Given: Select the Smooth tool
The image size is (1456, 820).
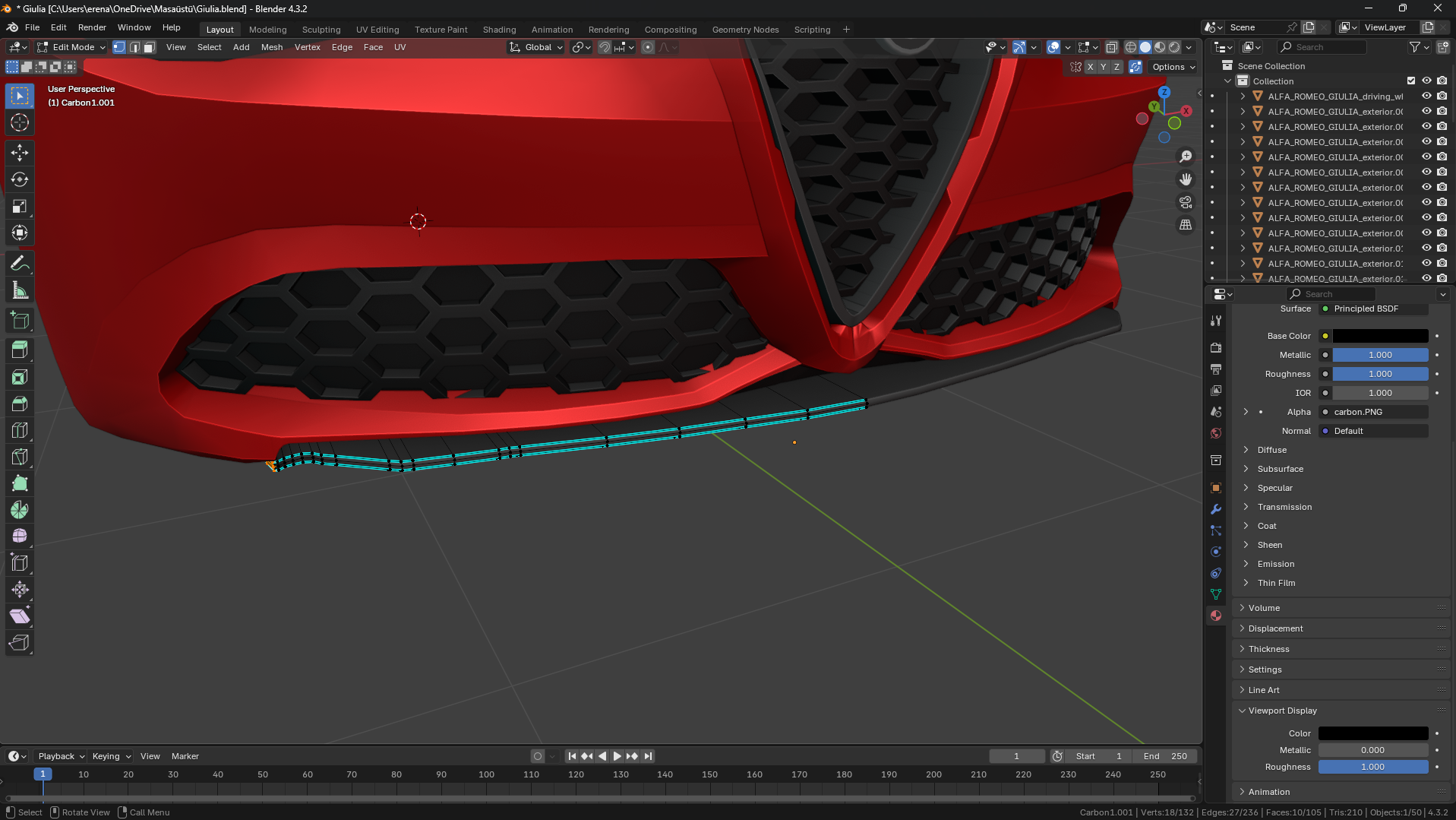Looking at the screenshot, I should [x=20, y=537].
